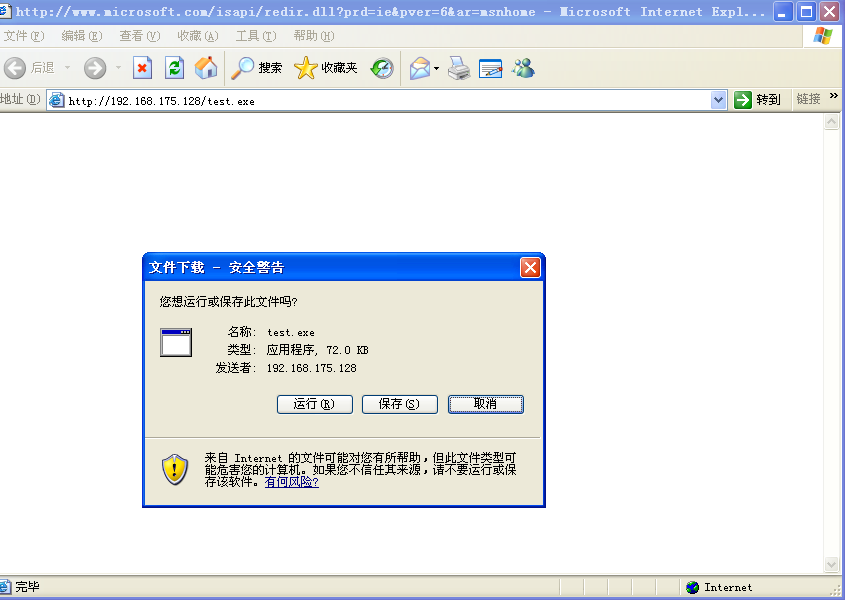Print the page with printer icon
This screenshot has width=845, height=600.
click(459, 68)
